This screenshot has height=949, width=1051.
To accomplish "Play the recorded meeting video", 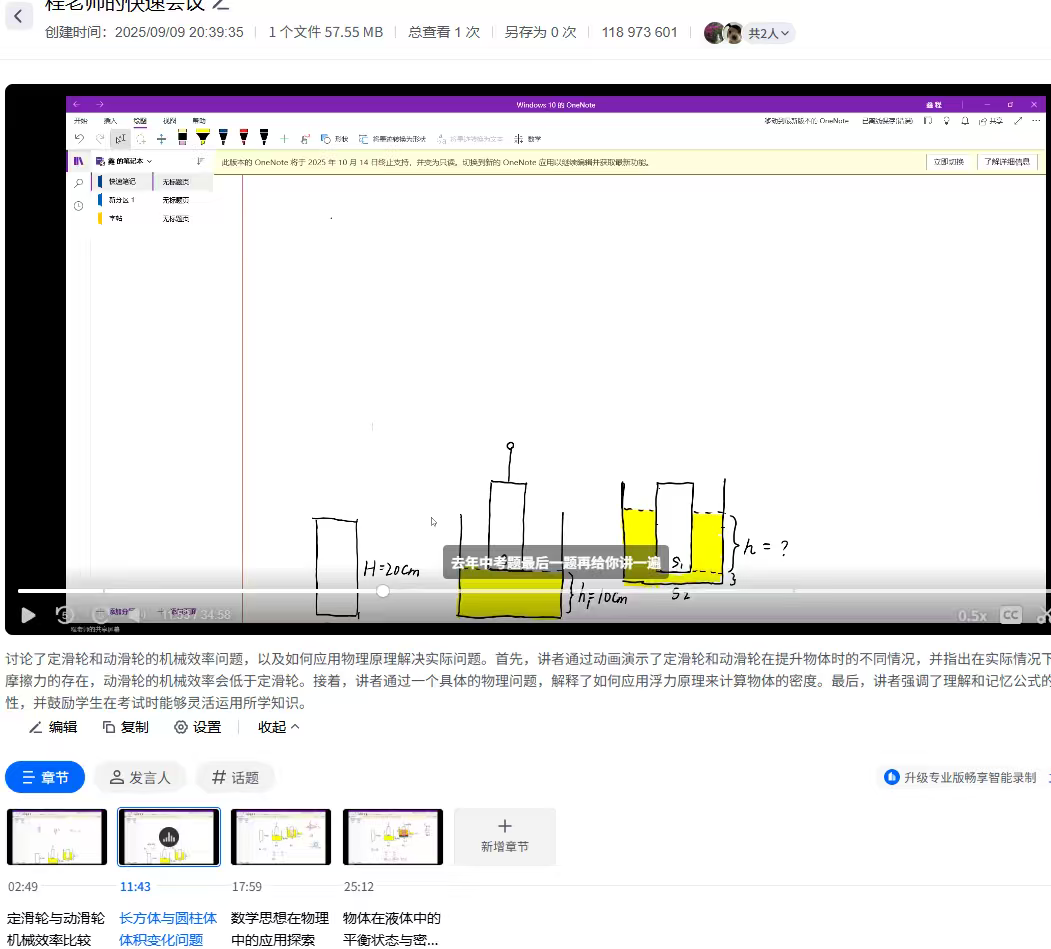I will pos(28,615).
